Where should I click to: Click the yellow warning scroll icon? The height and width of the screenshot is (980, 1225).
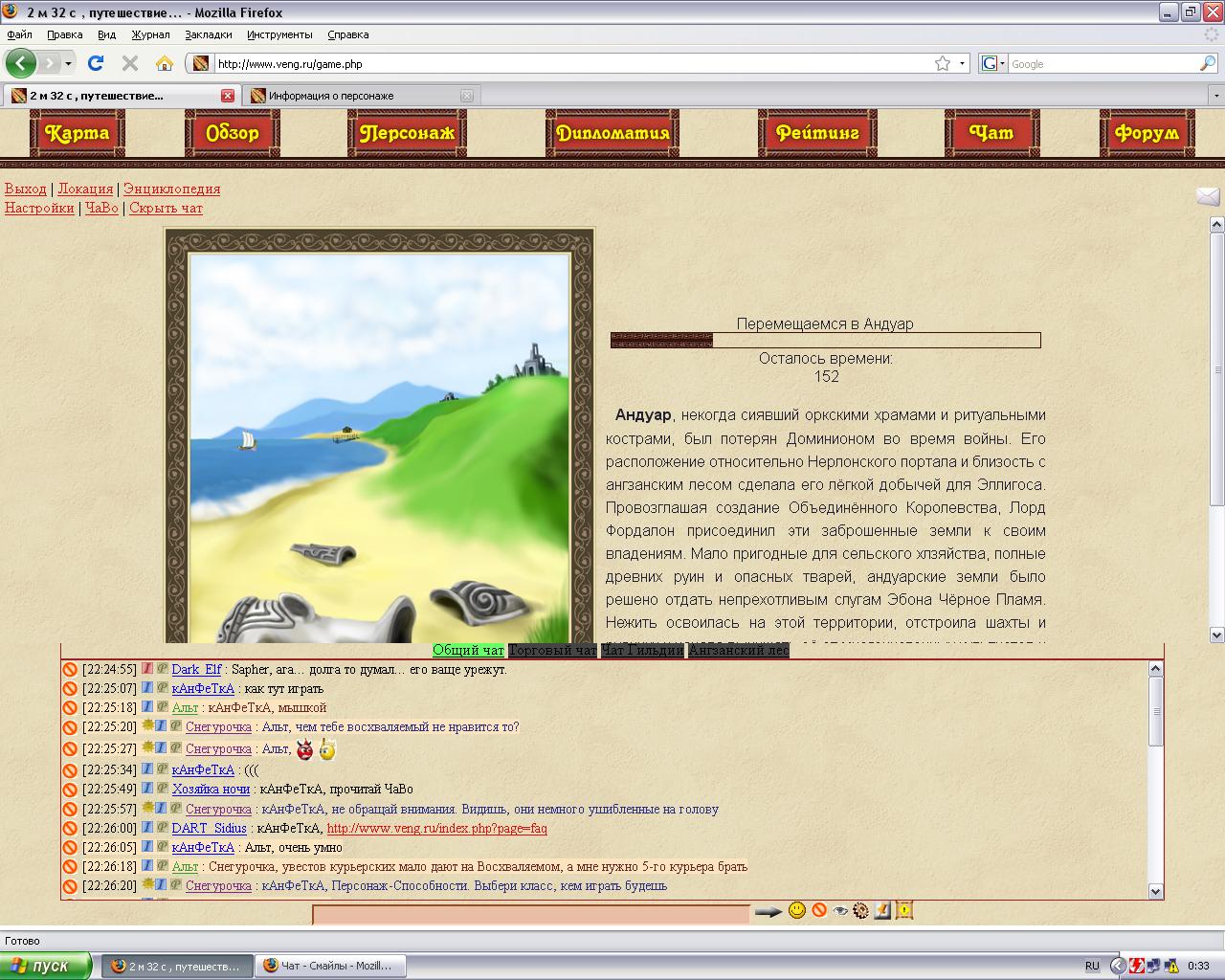tap(904, 910)
